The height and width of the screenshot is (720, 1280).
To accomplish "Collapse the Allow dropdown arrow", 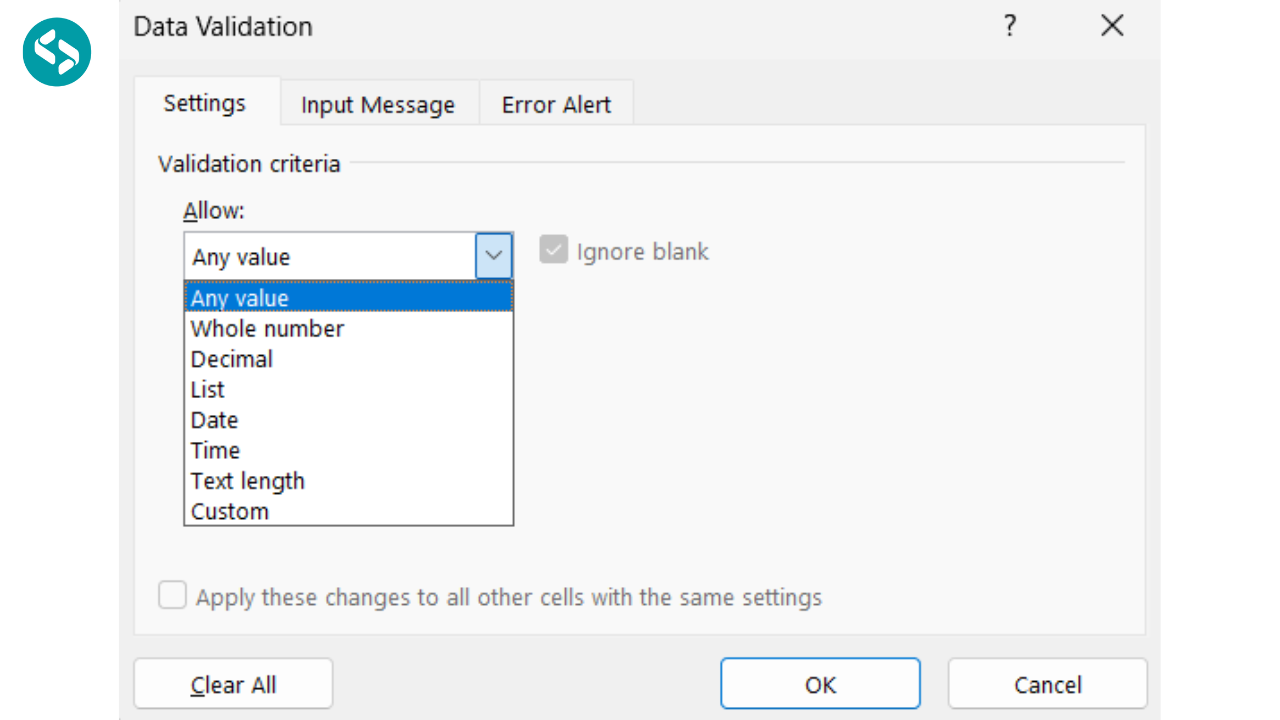I will click(x=494, y=256).
